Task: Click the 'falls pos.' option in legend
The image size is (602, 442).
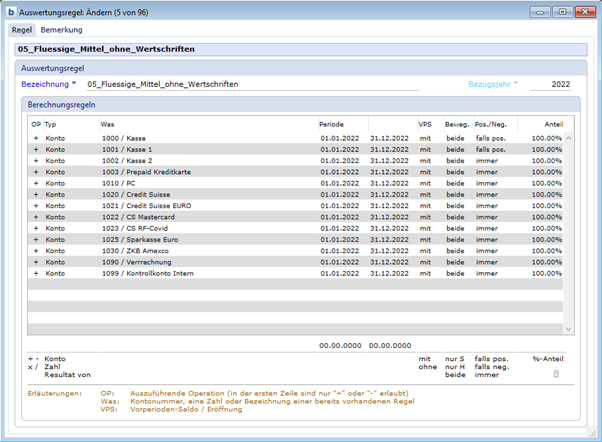Action: (491, 358)
